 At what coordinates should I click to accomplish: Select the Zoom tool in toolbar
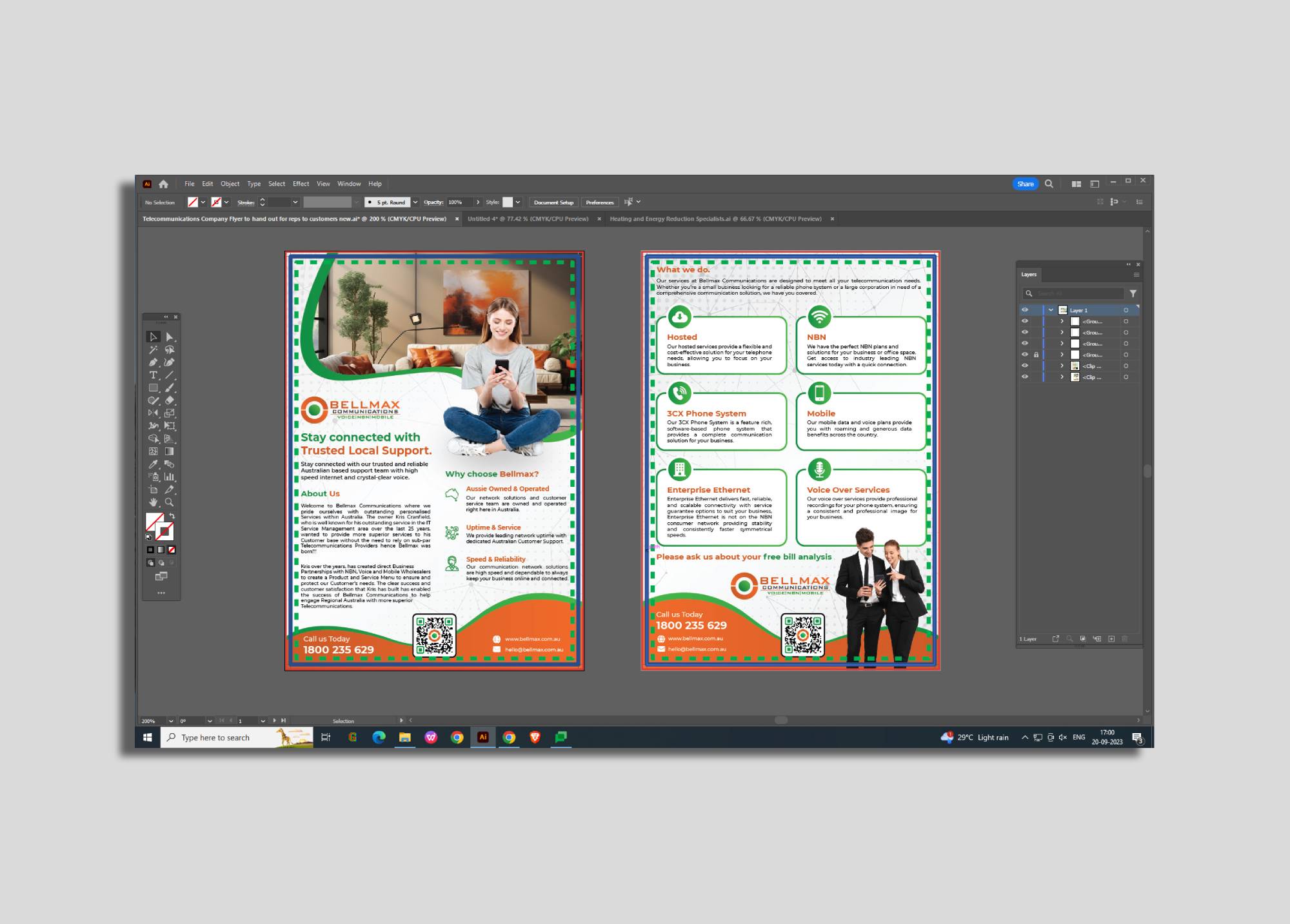[x=169, y=502]
